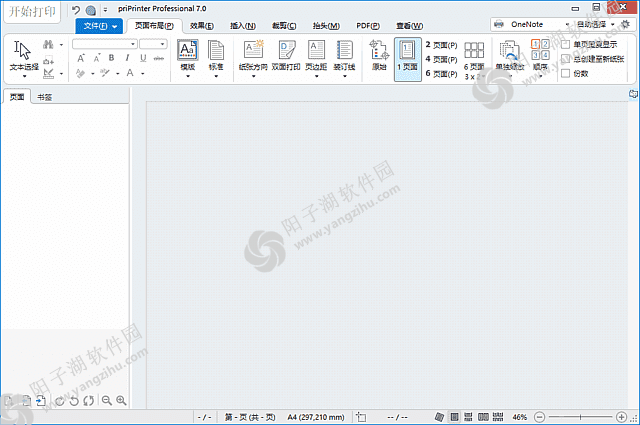The image size is (640, 425).
Task: Toggle strikethrough formatting
Action: pyautogui.click(x=159, y=58)
